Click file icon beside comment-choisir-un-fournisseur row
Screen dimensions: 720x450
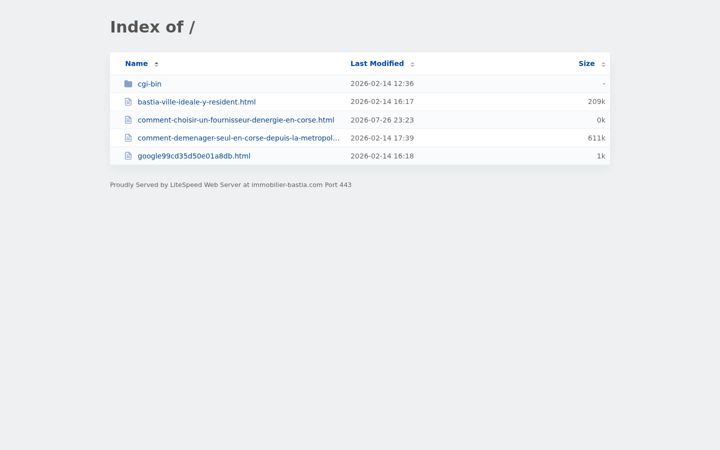(128, 120)
